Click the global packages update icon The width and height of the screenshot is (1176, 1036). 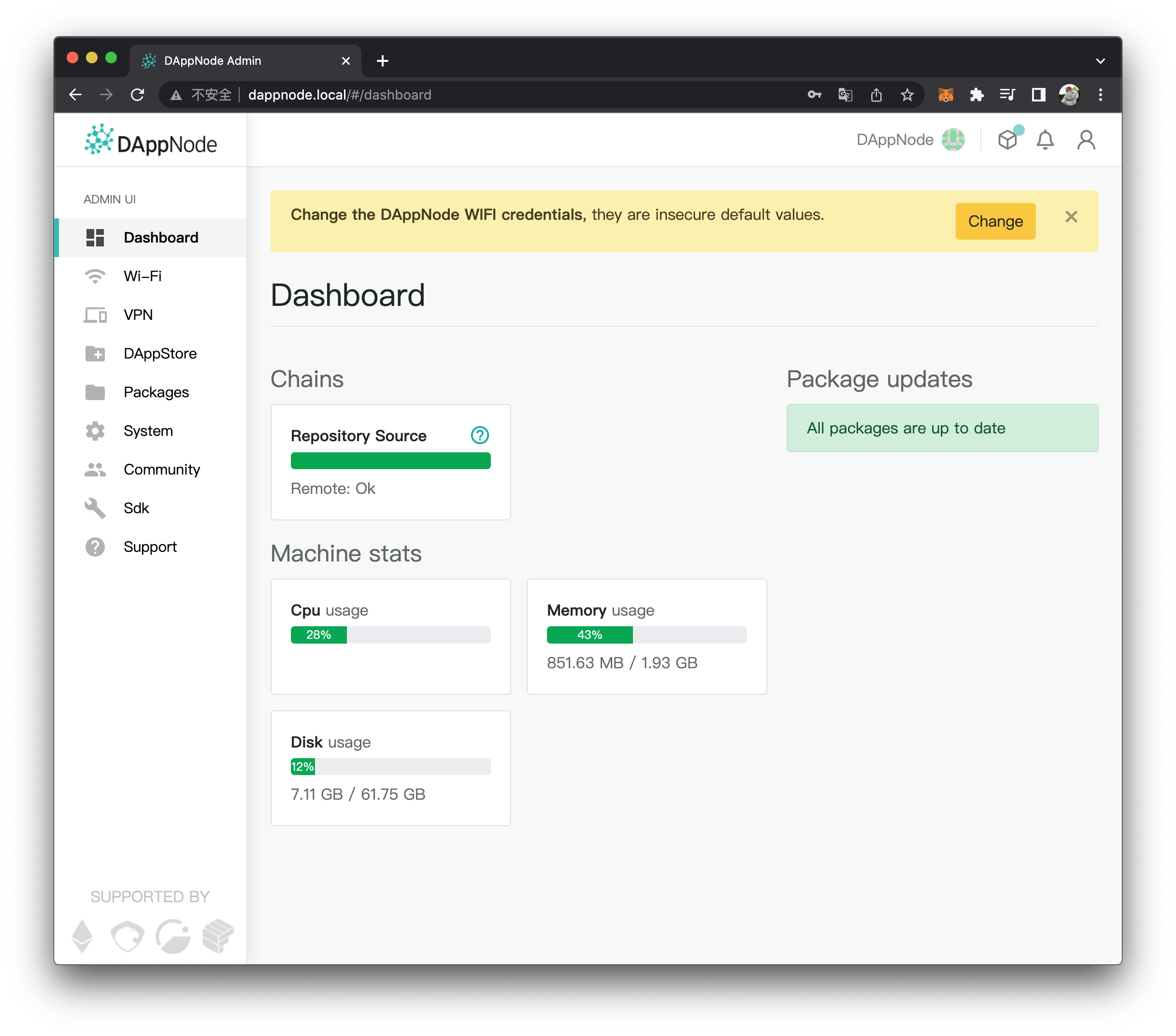coord(1009,139)
